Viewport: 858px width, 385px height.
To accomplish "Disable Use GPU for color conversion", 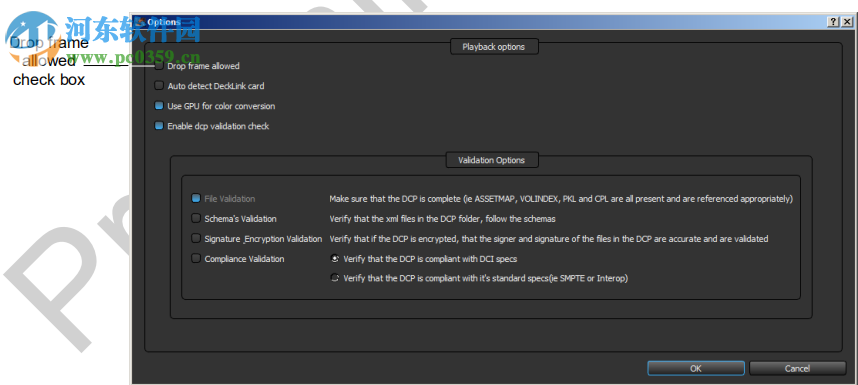I will [x=159, y=106].
